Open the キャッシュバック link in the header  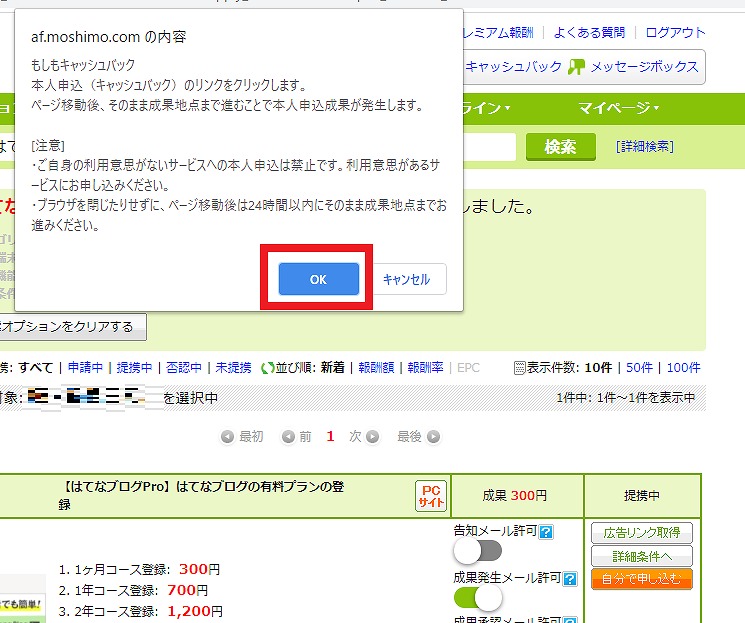[513, 67]
